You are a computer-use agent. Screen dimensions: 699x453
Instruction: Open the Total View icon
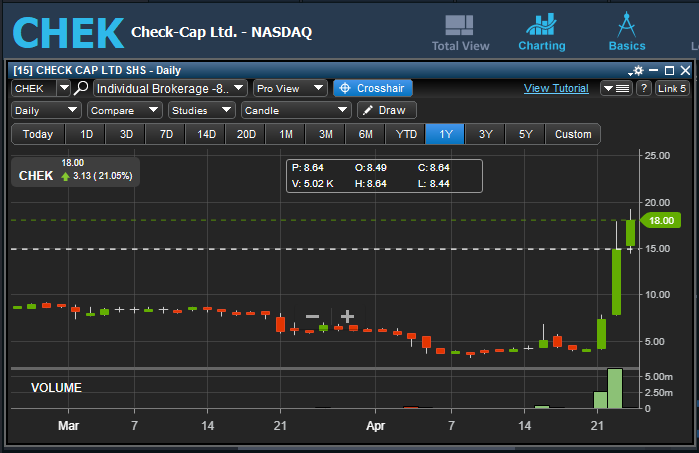click(x=460, y=33)
